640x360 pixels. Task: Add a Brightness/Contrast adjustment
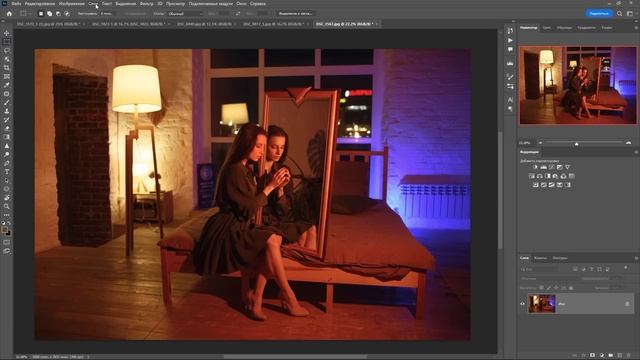point(536,167)
